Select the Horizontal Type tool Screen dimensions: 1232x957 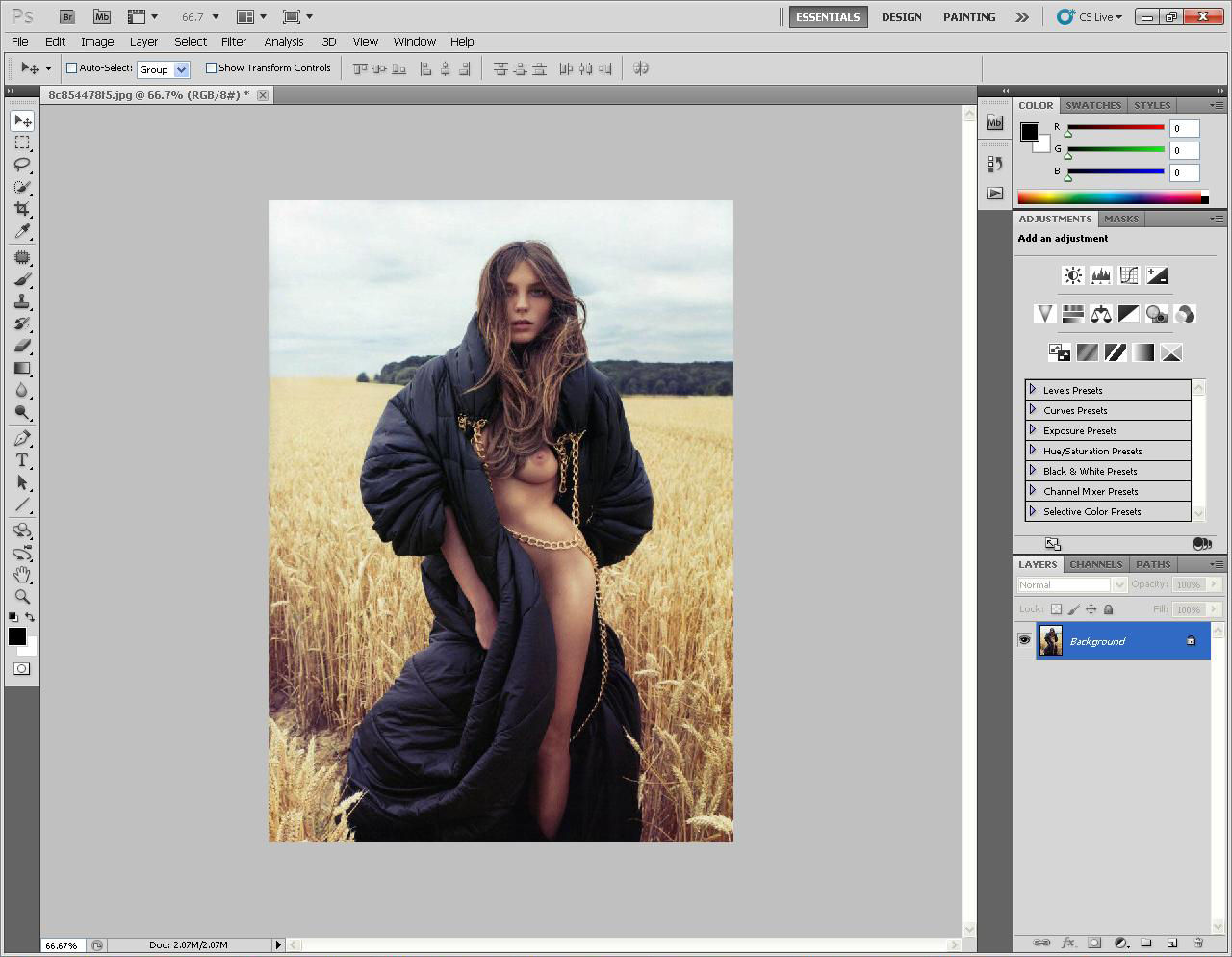click(x=22, y=460)
